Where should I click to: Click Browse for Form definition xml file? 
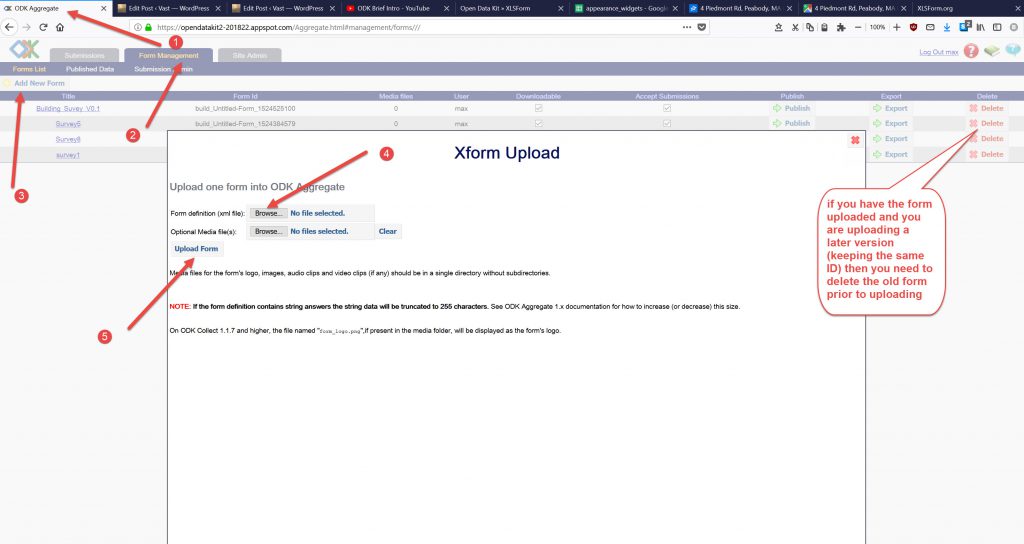(x=268, y=213)
